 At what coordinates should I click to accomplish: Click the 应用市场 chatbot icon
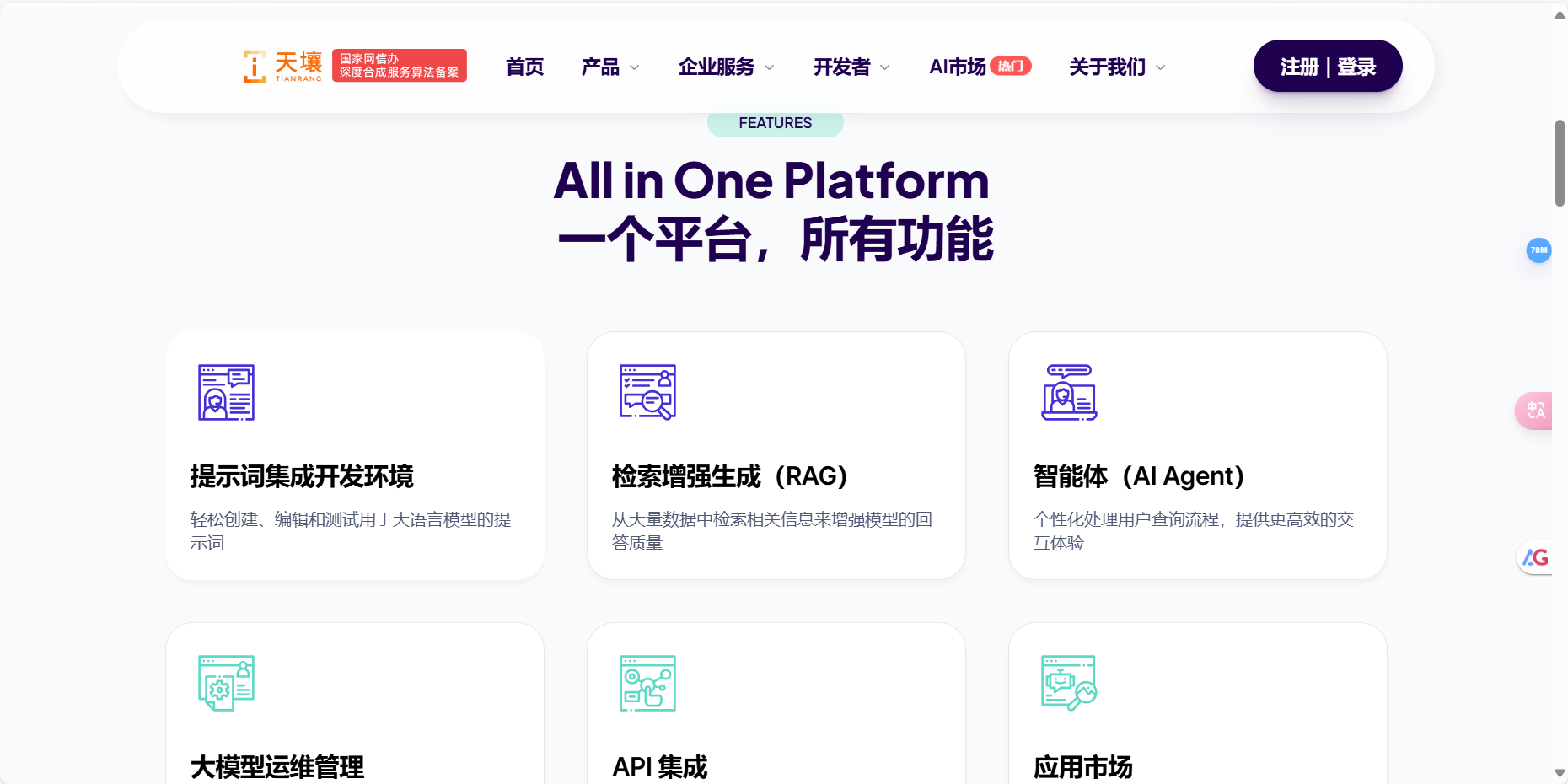point(1068,683)
